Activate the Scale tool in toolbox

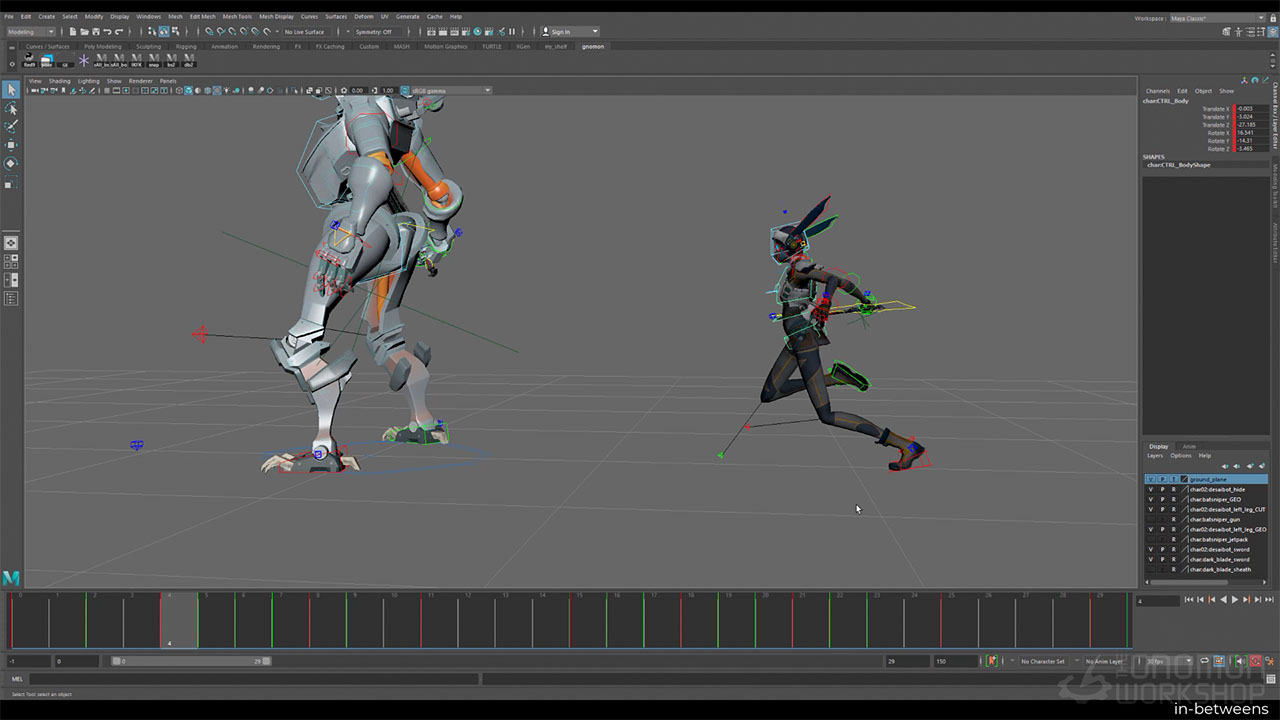11,183
